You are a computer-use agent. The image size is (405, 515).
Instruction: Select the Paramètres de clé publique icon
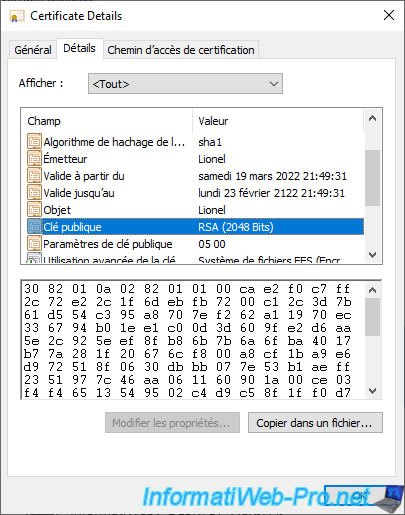34,243
